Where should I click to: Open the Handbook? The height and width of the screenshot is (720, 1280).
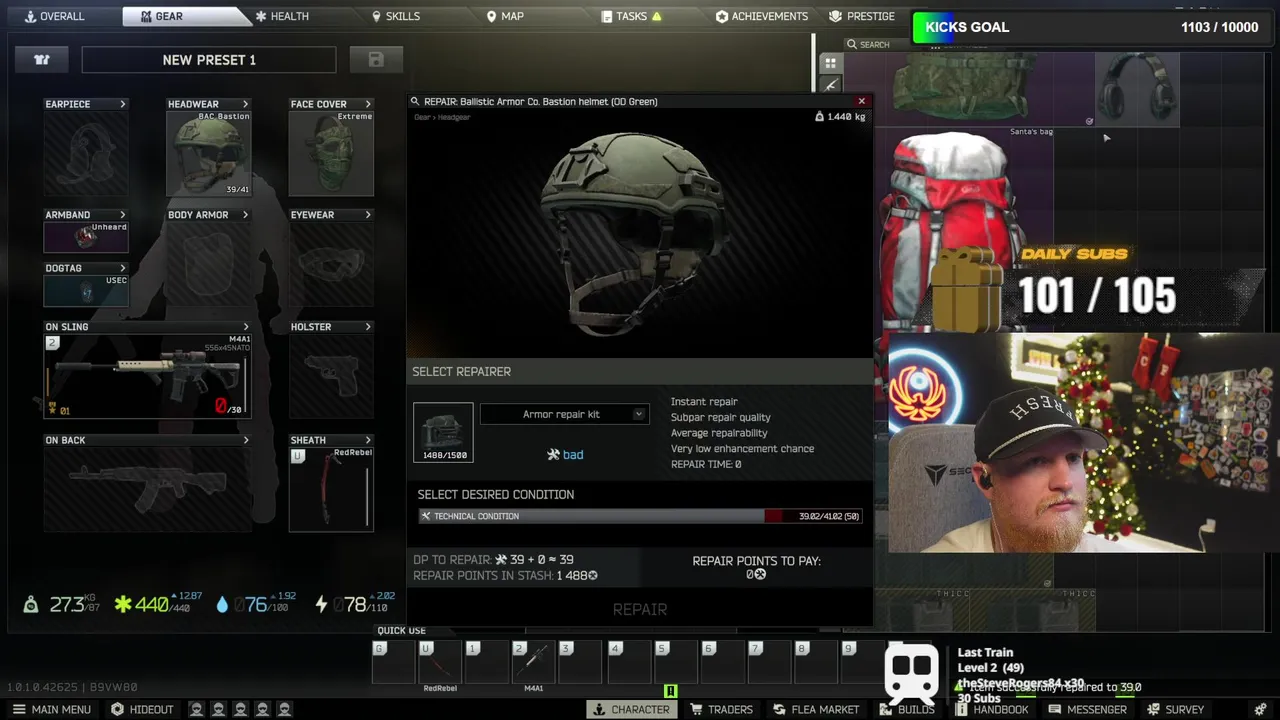pos(992,709)
